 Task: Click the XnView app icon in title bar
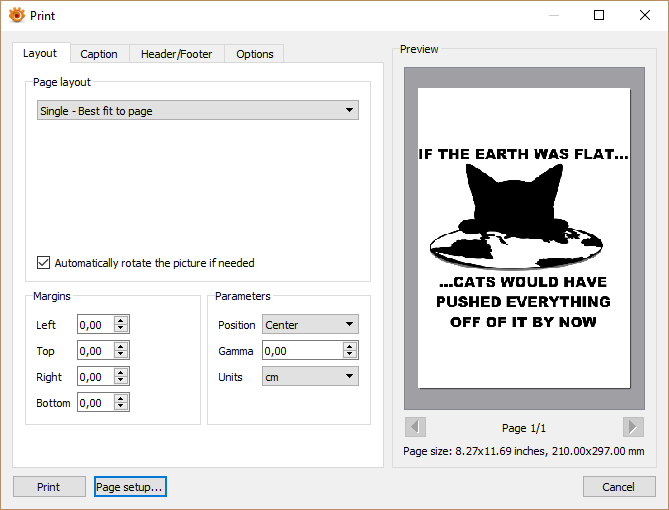(17, 15)
